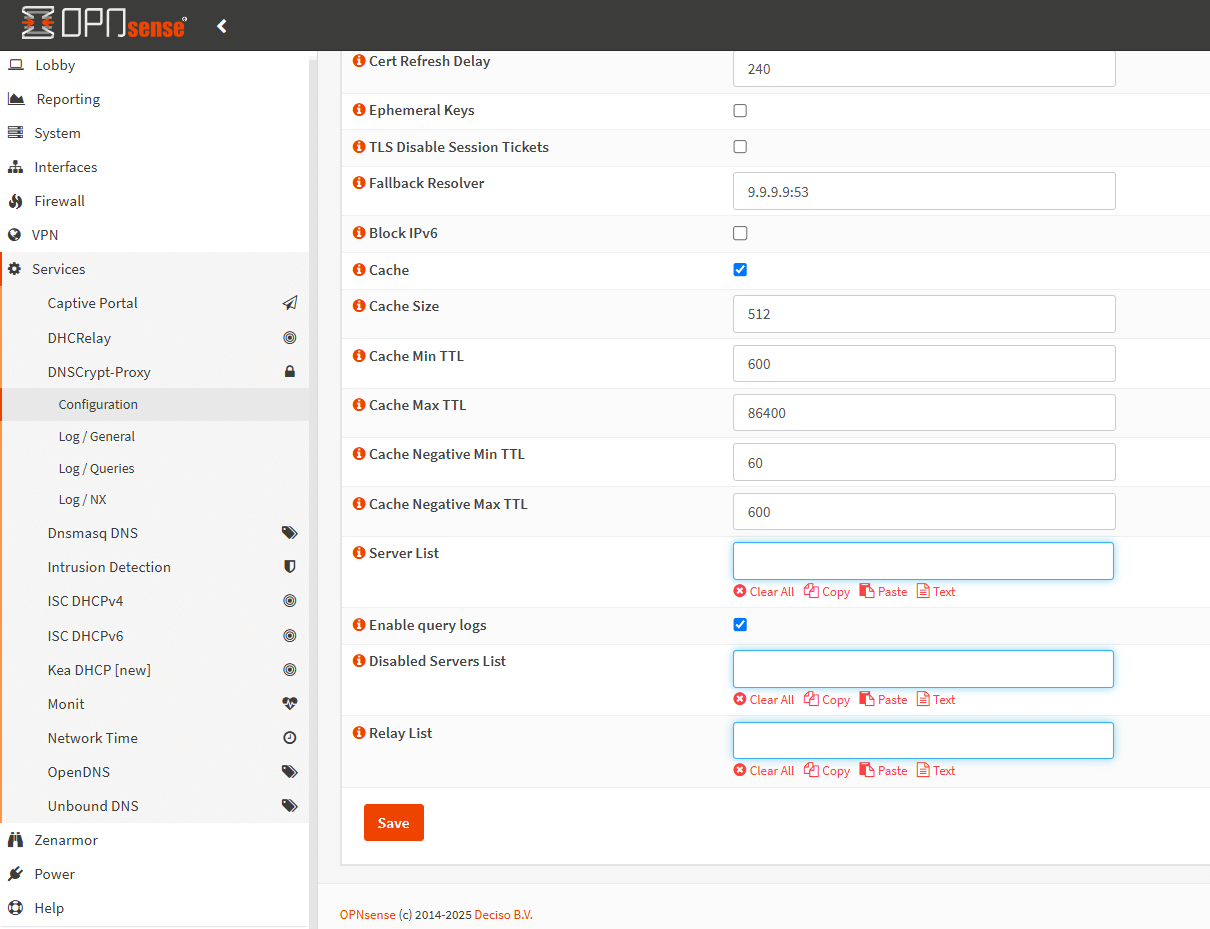Toggle the Block IPv6 checkbox

pos(740,234)
